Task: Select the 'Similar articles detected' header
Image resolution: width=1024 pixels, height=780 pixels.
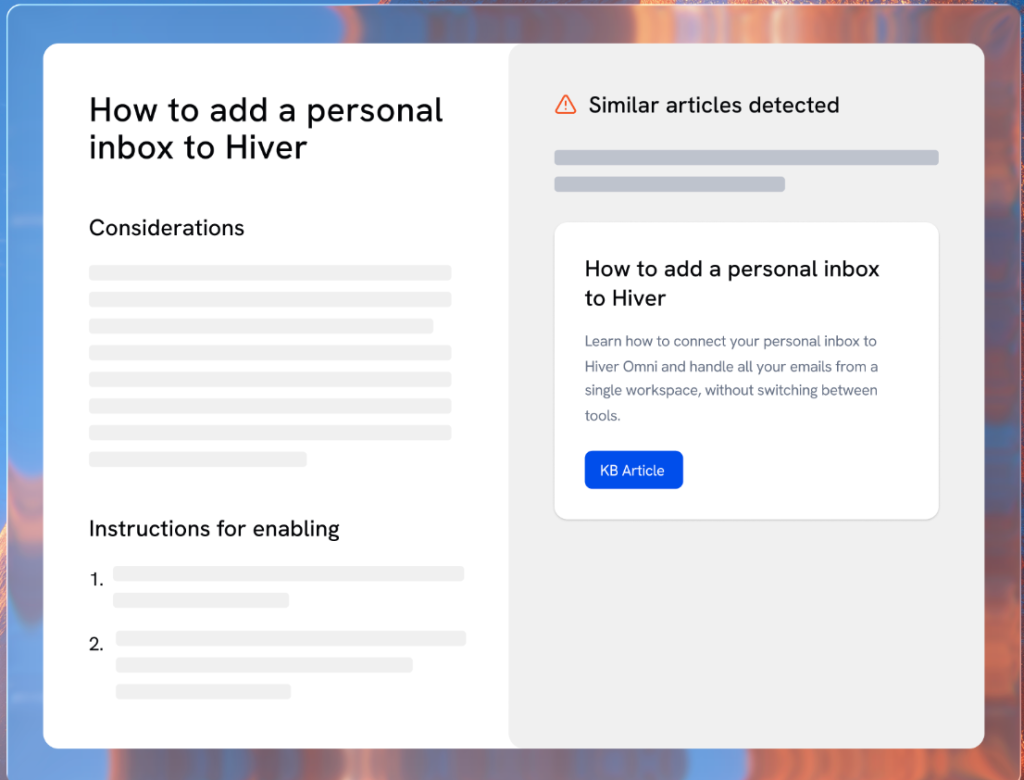Action: 716,104
